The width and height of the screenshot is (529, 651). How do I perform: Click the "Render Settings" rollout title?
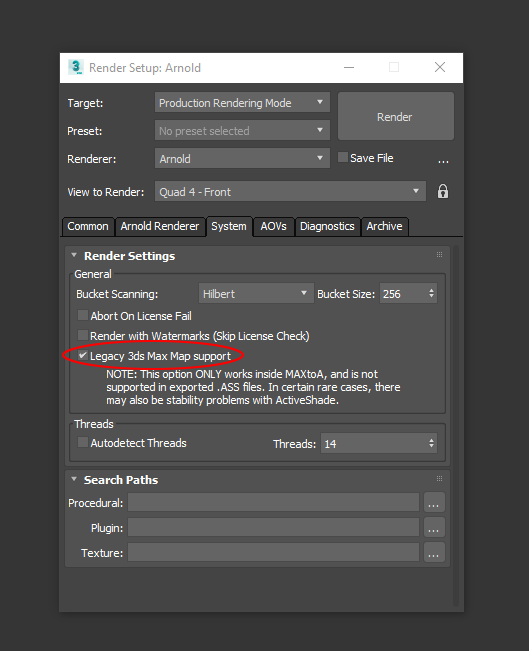[x=129, y=256]
